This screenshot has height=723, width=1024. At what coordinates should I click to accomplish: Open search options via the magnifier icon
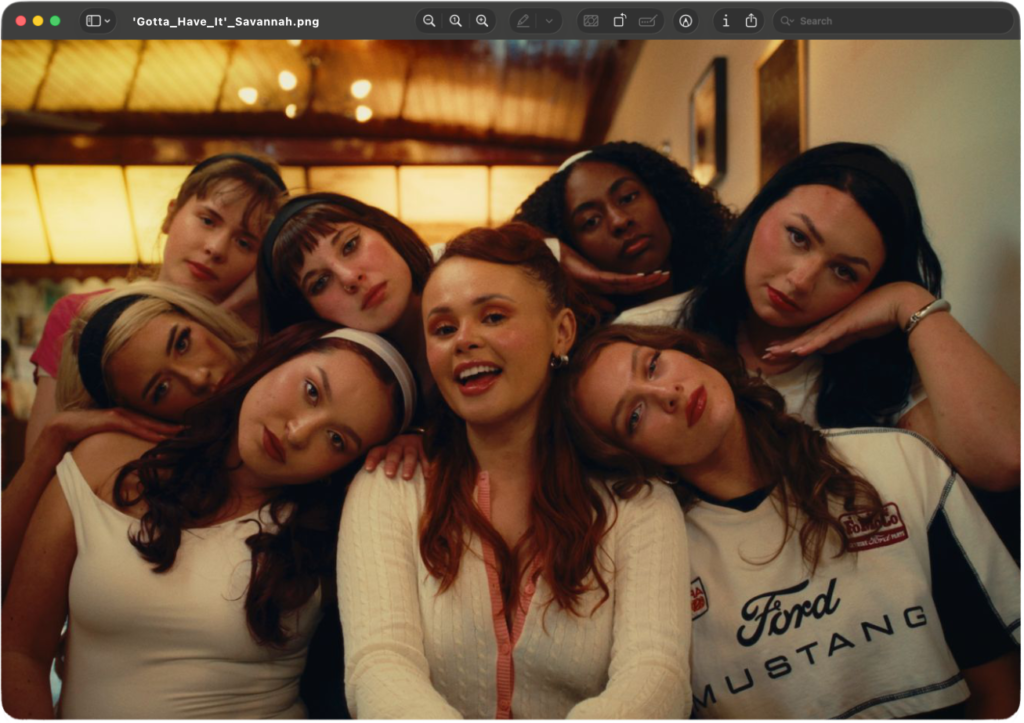click(x=787, y=21)
